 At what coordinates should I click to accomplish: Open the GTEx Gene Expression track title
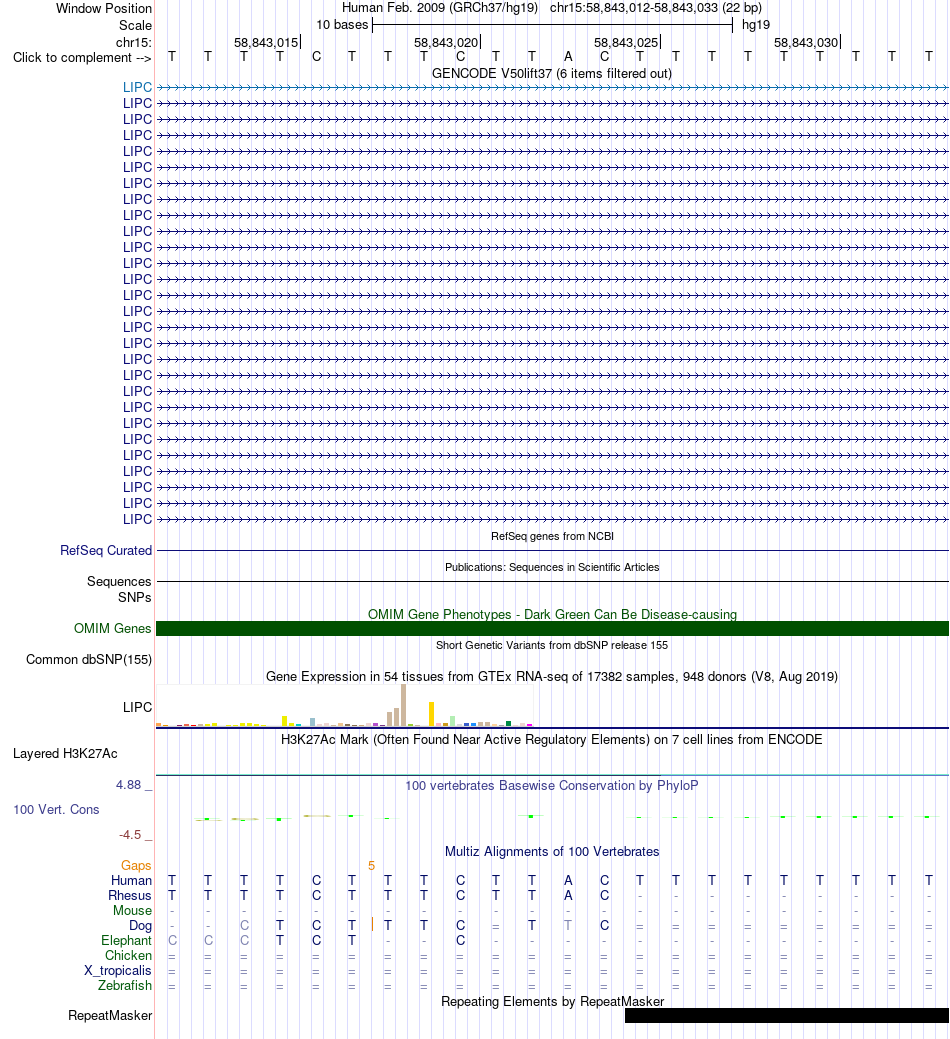pyautogui.click(x=552, y=677)
